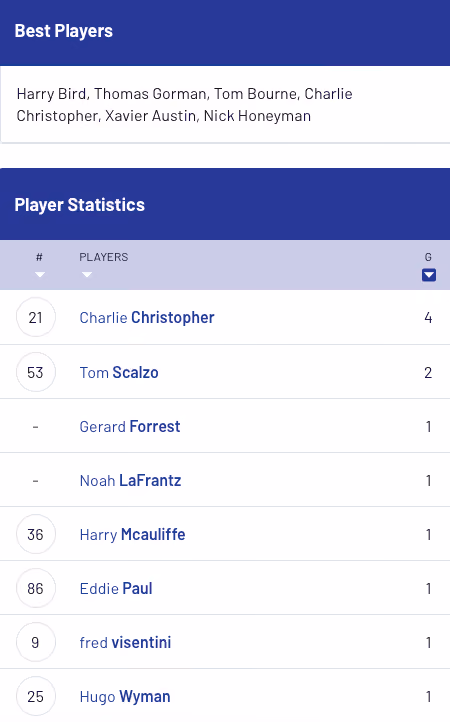
Task: Open Charlie Christopher player profile
Action: click(x=147, y=317)
